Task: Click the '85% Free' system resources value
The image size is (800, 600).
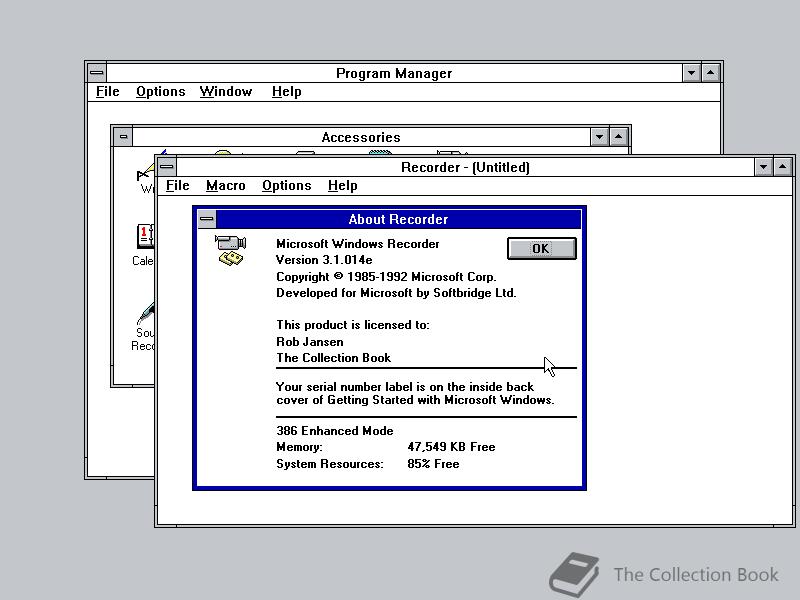Action: click(x=433, y=464)
